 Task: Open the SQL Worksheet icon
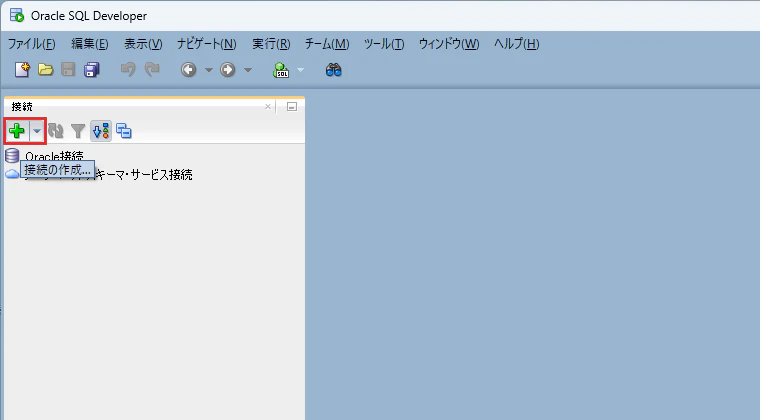pyautogui.click(x=281, y=70)
